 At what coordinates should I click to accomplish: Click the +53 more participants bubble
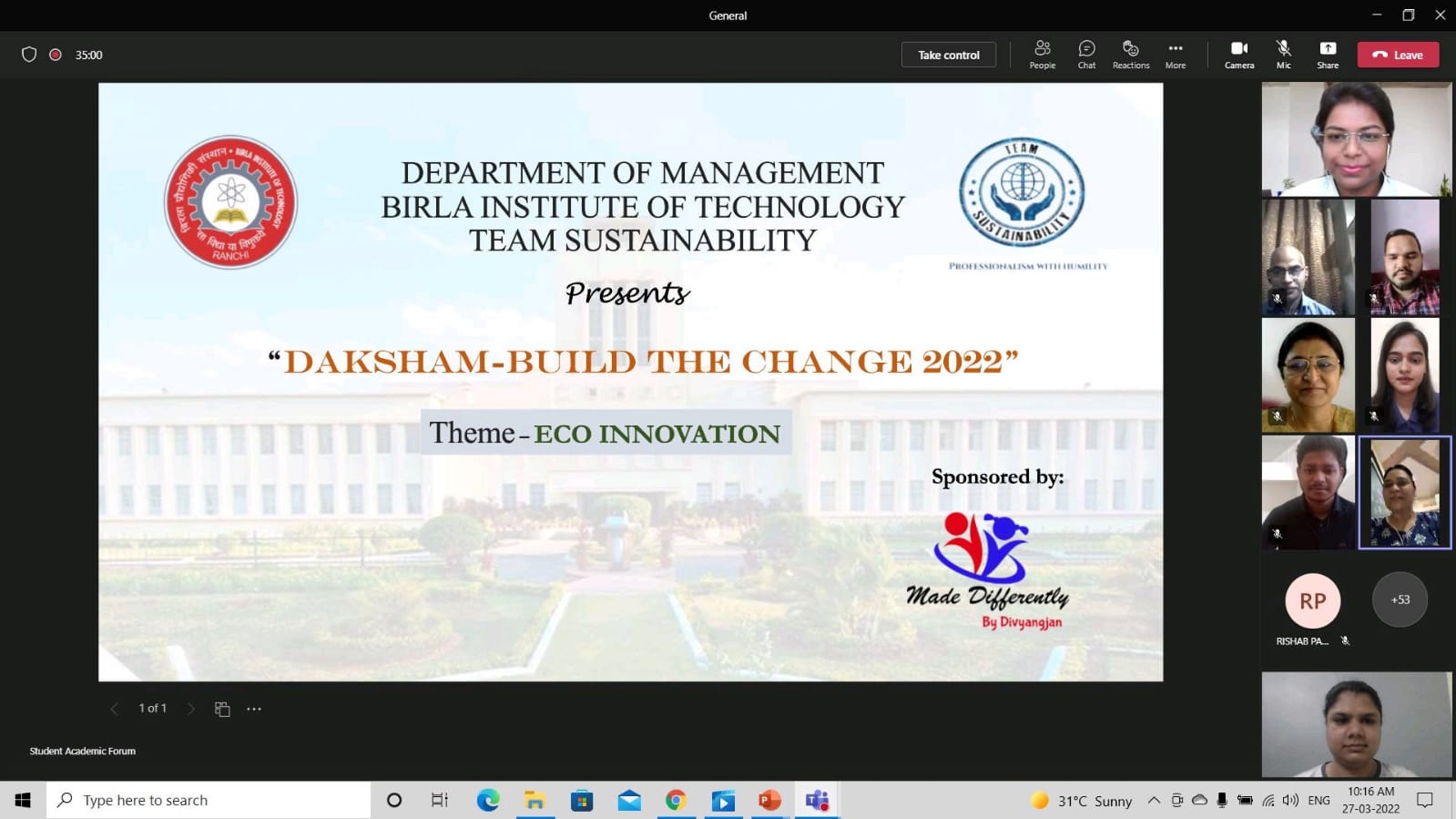[1400, 599]
